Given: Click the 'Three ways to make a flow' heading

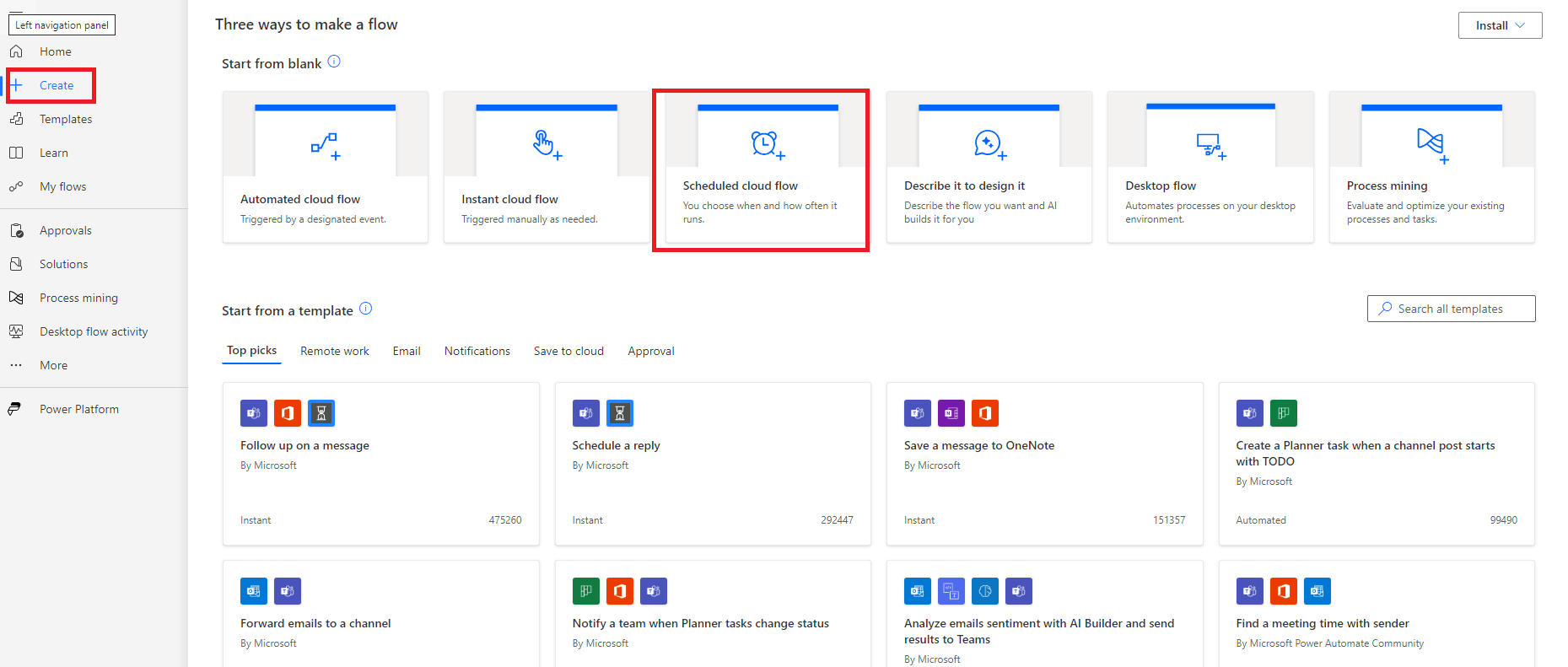Looking at the screenshot, I should (x=306, y=24).
